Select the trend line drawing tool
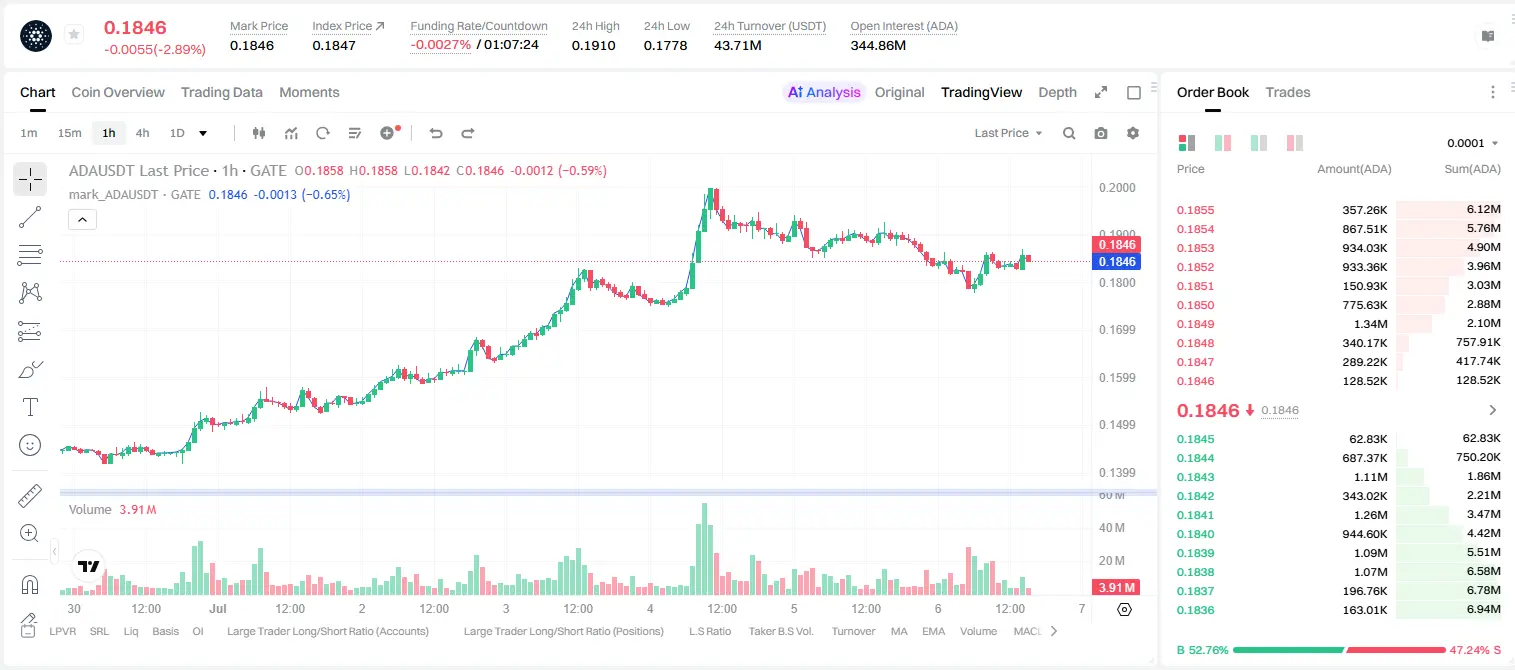The image size is (1515, 670). click(x=30, y=217)
